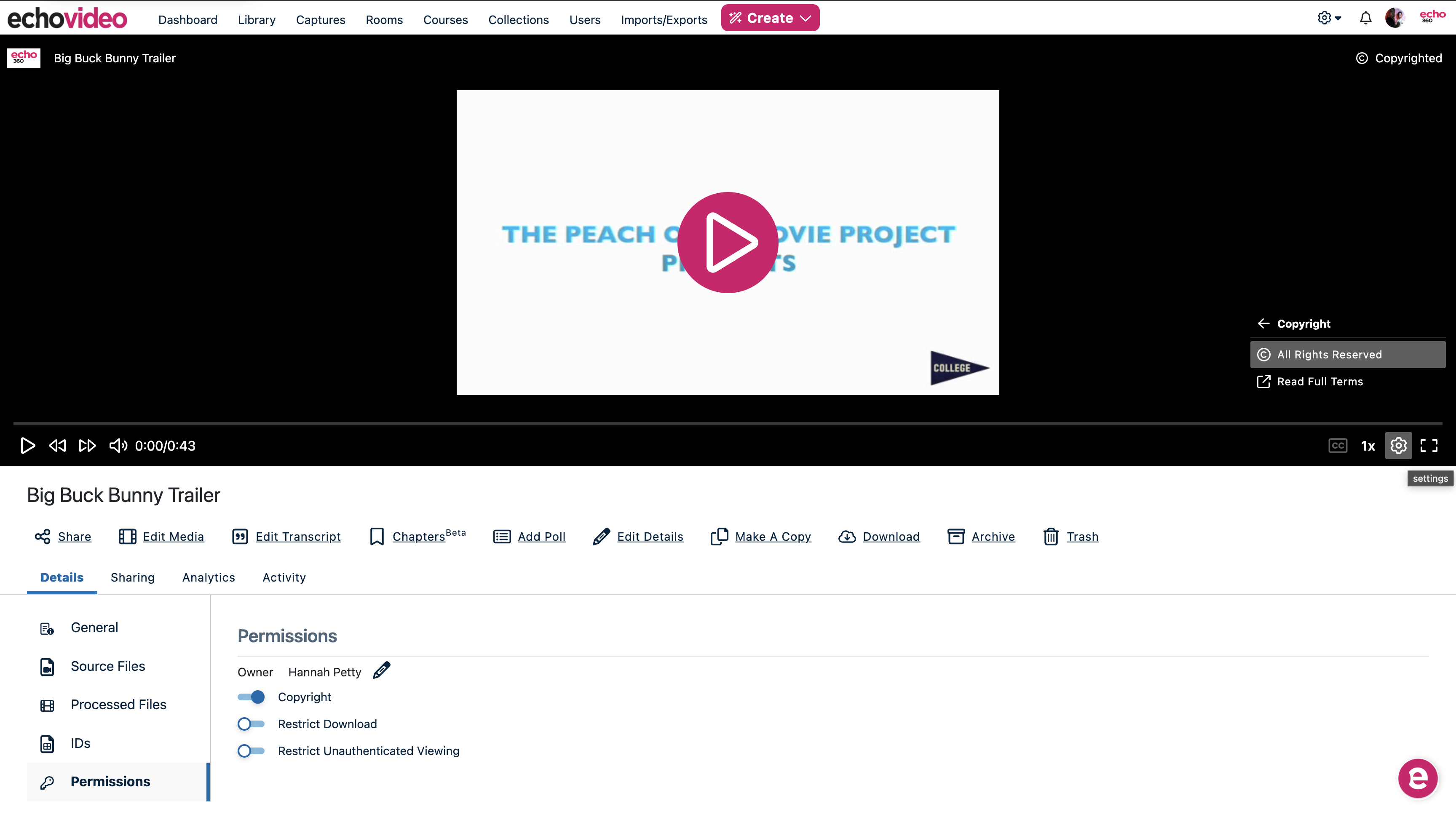Click the Download link
Viewport: 1456px width, 817px height.
click(879, 536)
